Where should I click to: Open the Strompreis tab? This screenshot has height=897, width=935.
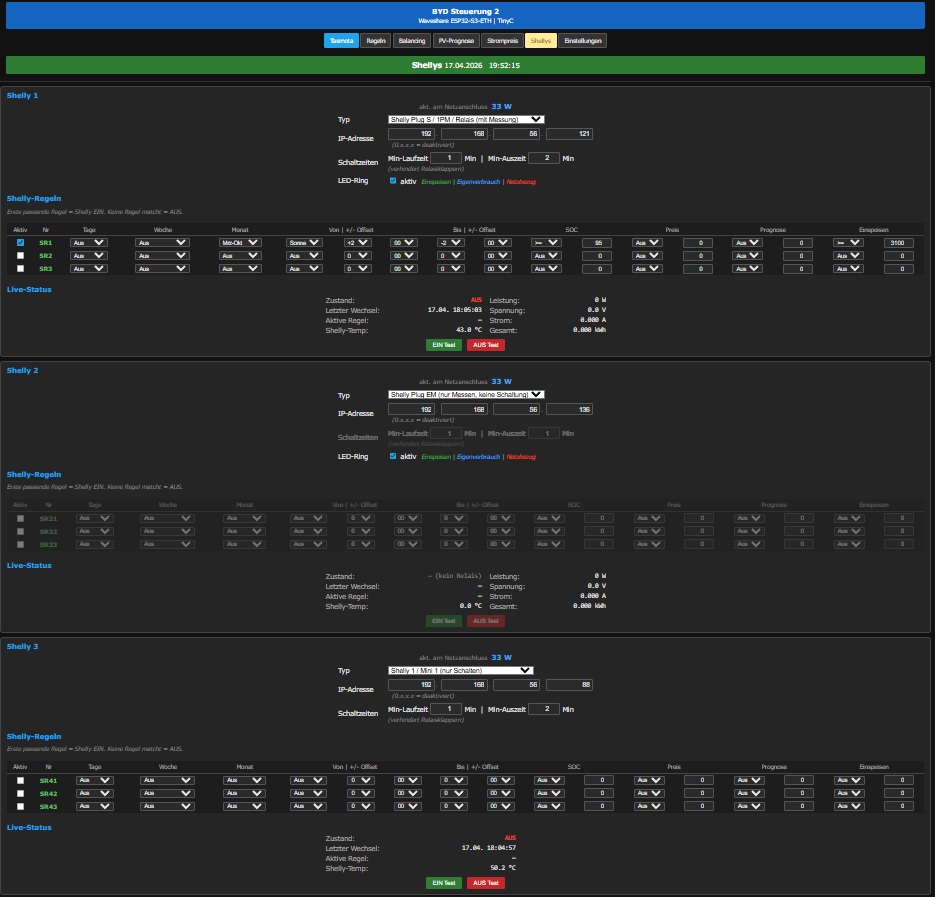501,41
